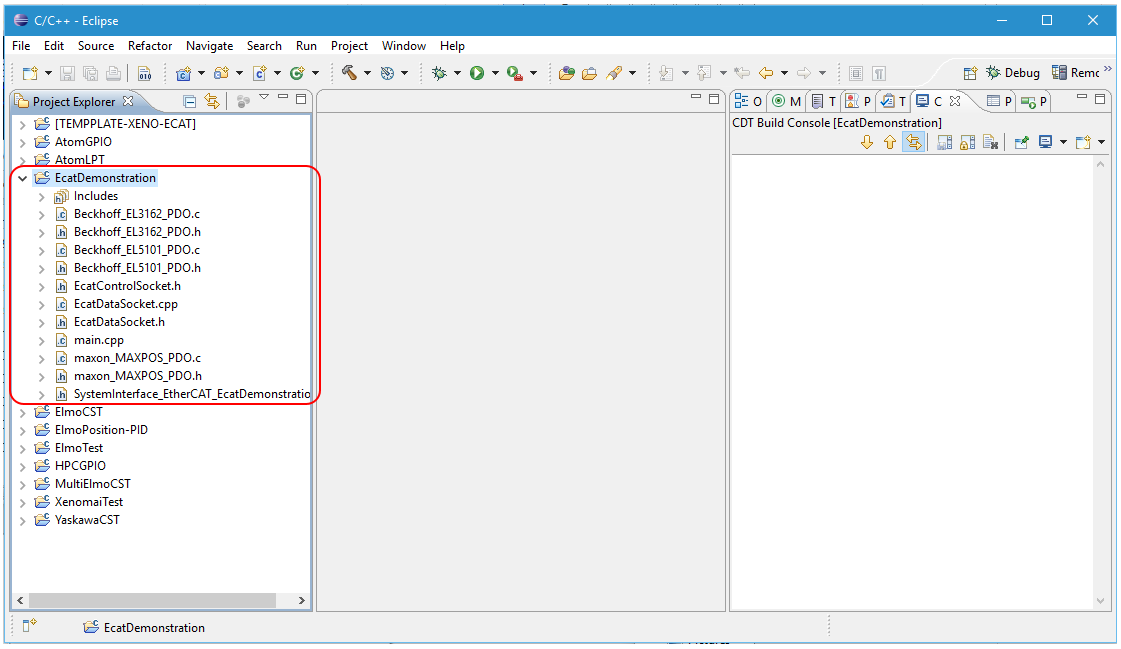Close the Project Explorer tab

coord(128,101)
